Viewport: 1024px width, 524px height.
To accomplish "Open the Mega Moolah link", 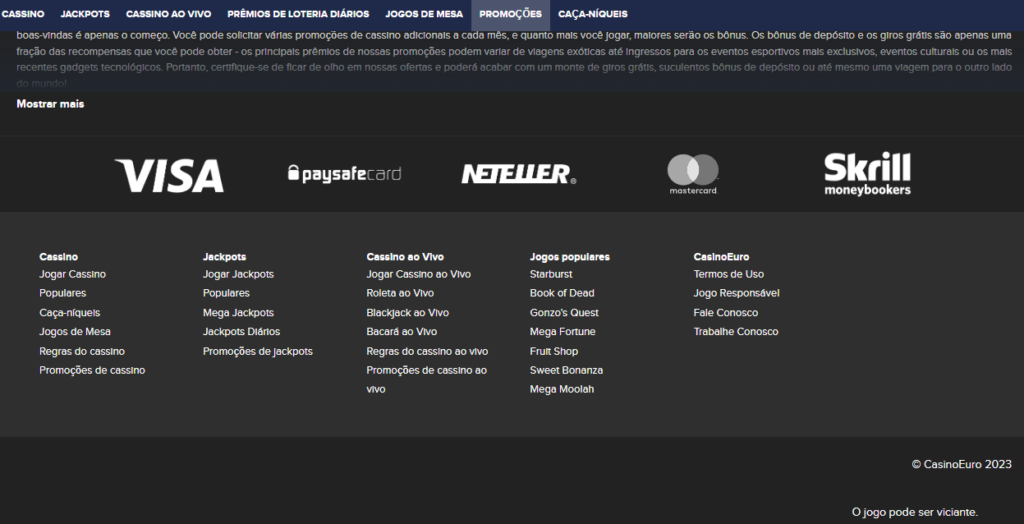I will 562,389.
